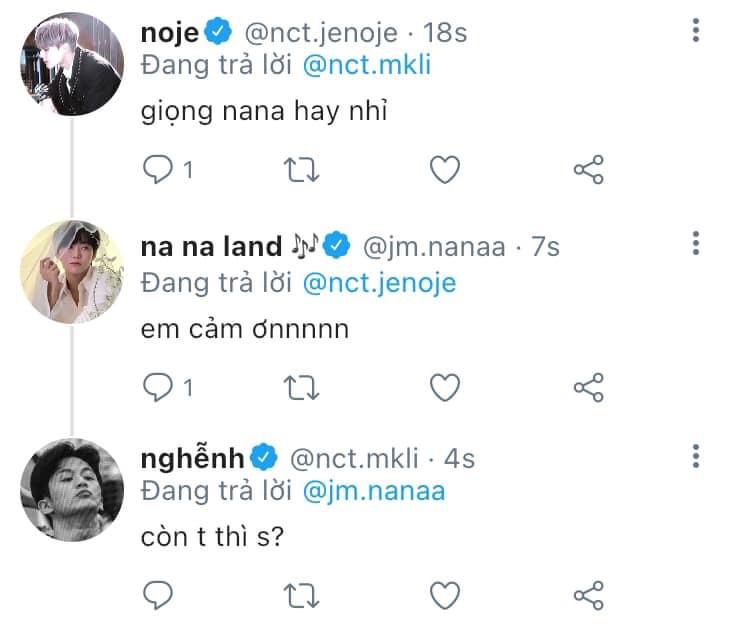Screen dimensions: 750x625
Task: Like nghễnh's tweet
Action: 444,595
